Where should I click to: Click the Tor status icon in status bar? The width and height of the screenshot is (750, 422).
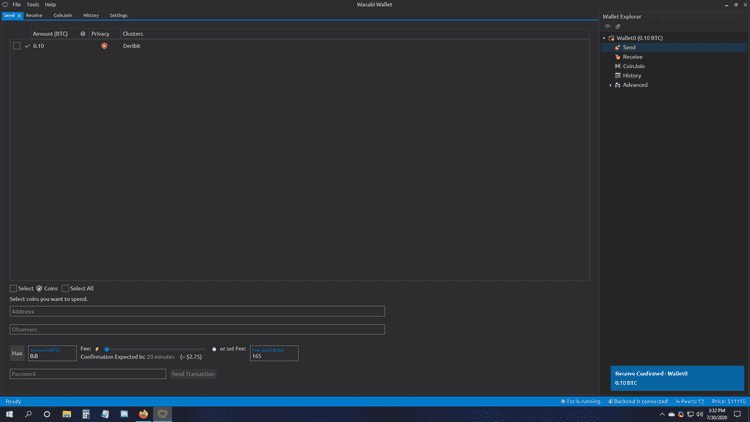pos(563,401)
